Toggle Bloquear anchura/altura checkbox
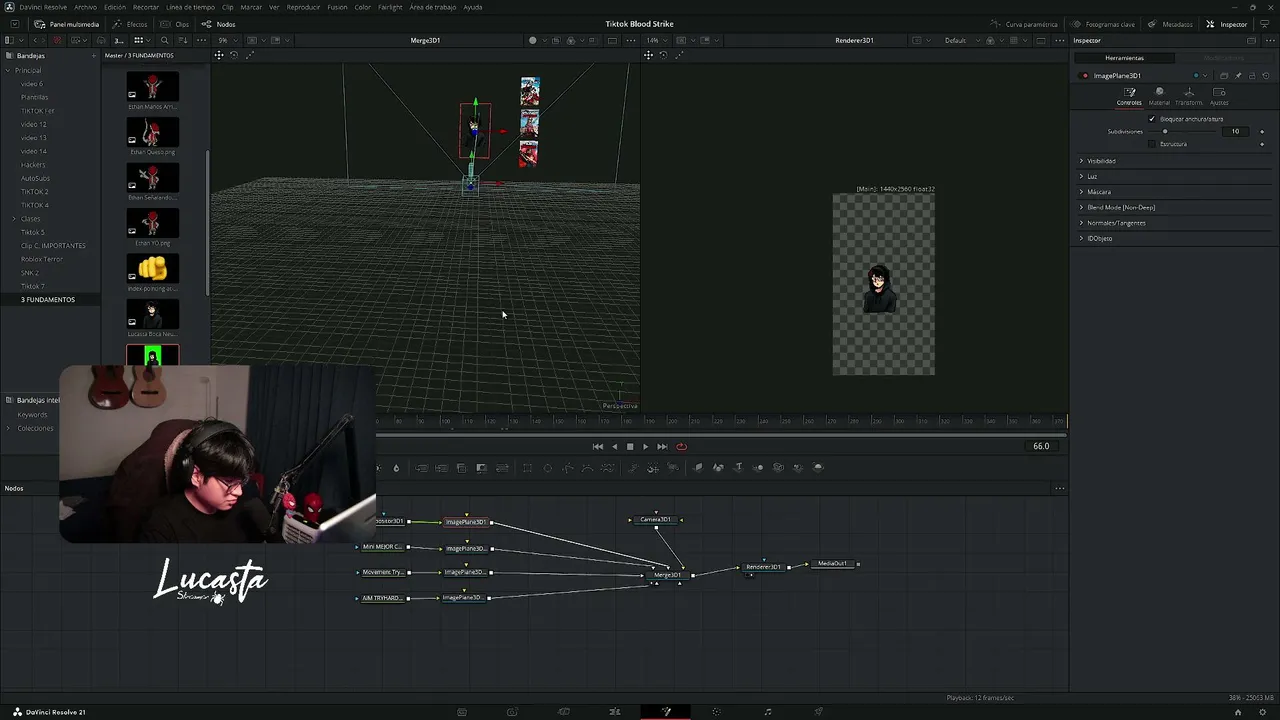The image size is (1280, 720). (x=1152, y=119)
